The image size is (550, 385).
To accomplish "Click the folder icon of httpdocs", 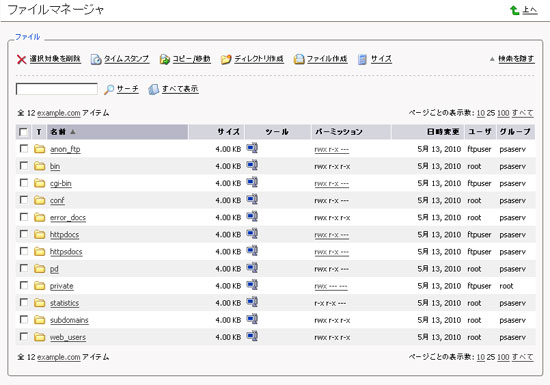I will pyautogui.click(x=40, y=234).
